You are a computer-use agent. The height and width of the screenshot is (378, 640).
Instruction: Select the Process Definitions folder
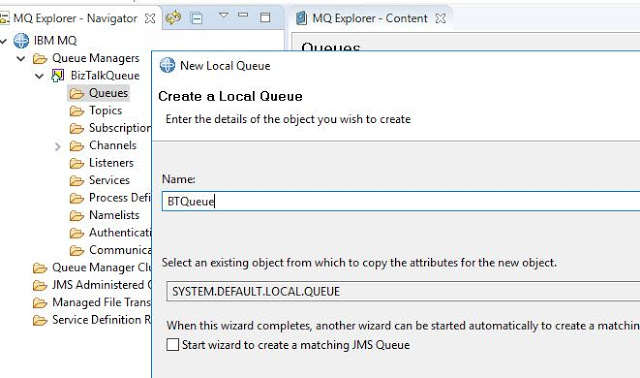tap(120, 198)
